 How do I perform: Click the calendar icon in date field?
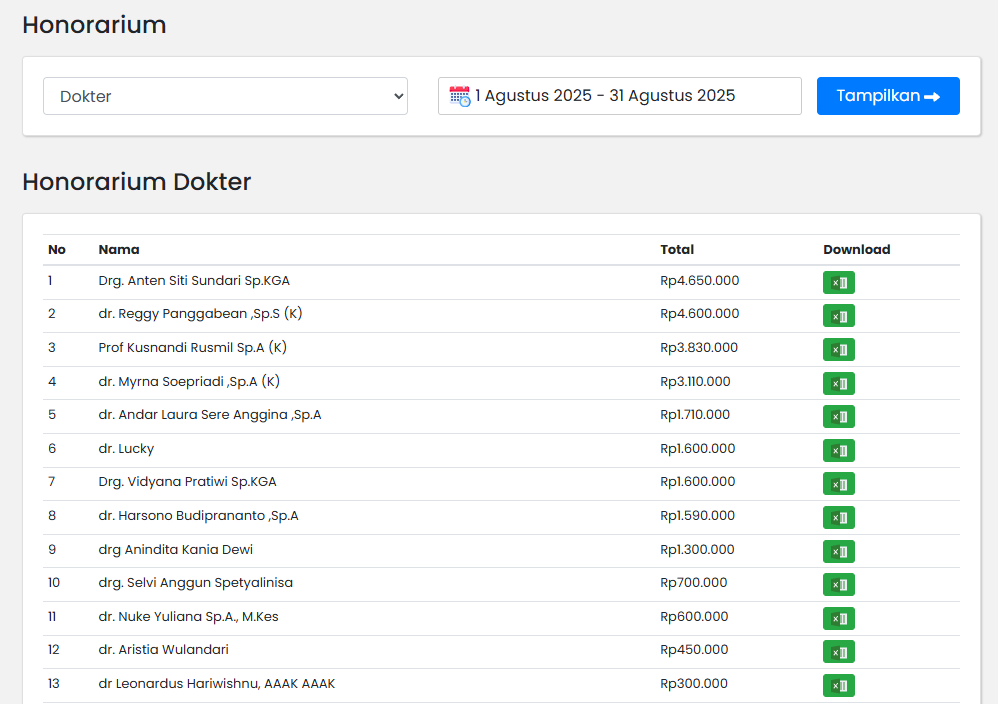coord(459,96)
